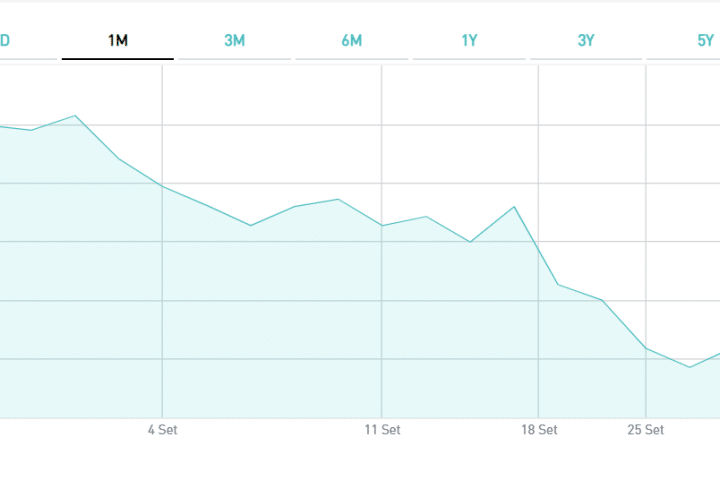Viewport: 720px width, 480px height.
Task: Click the small peak just before 11 Set
Action: click(338, 200)
